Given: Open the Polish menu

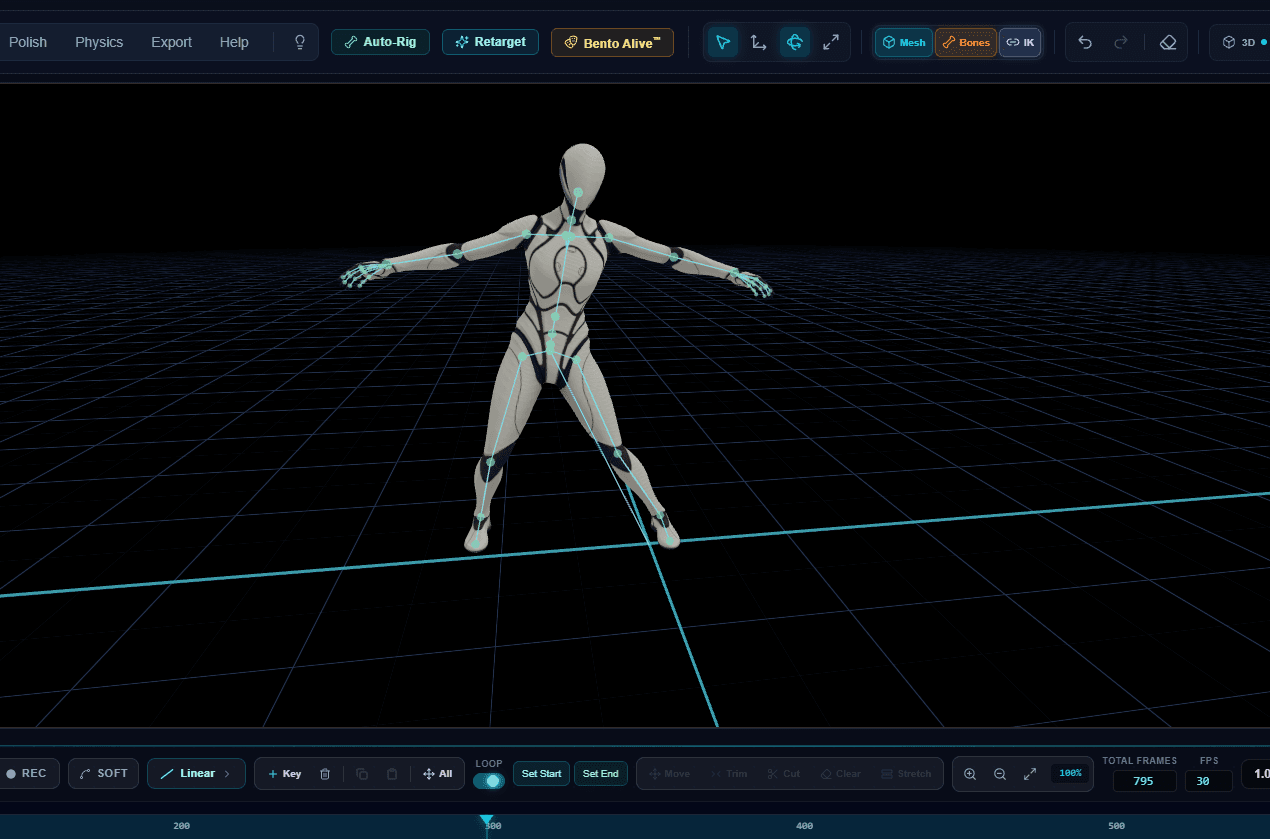Looking at the screenshot, I should pyautogui.click(x=28, y=42).
